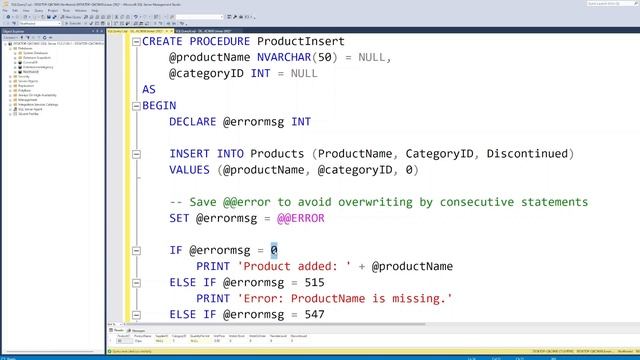The image size is (640, 360).
Task: Open the Window menu
Action: (x=80, y=11)
